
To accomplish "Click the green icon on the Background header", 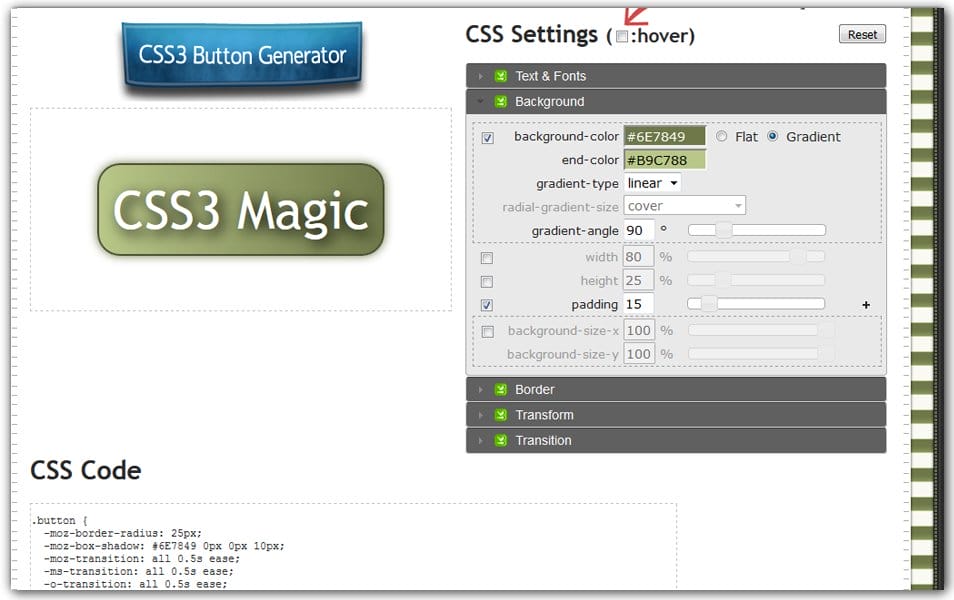I will point(502,101).
